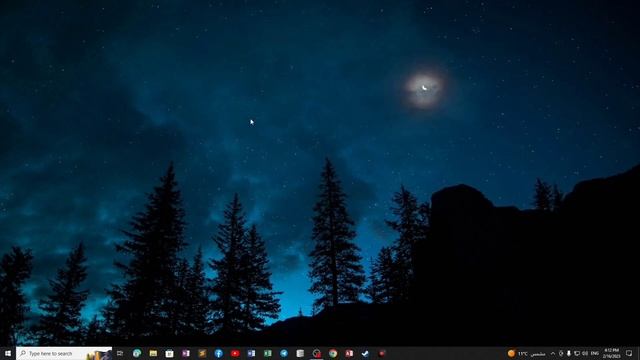Launch Microsoft Access from the taskbar
This screenshot has height=360, width=640.
click(x=349, y=353)
